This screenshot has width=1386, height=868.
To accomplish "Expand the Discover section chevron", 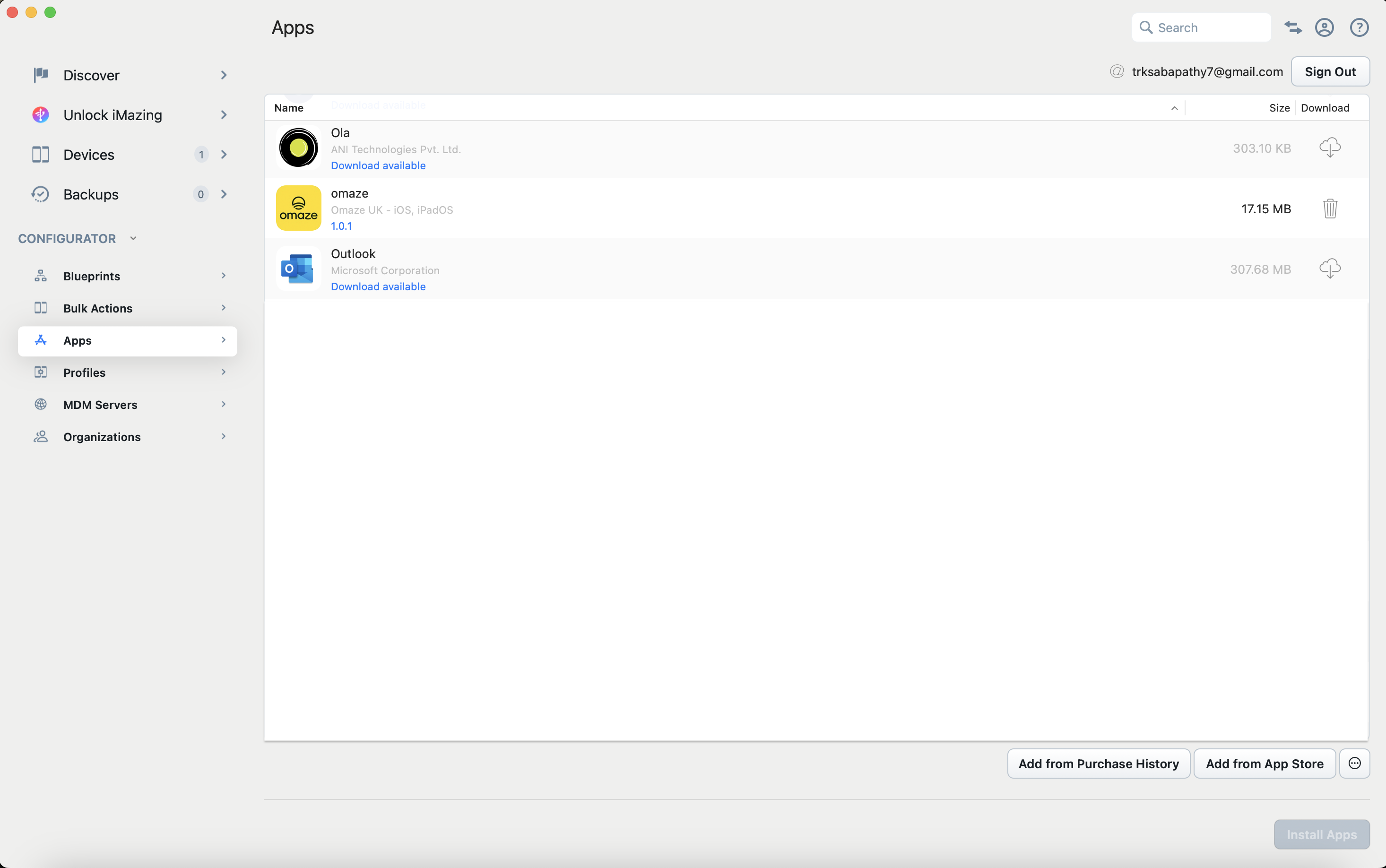I will tap(224, 75).
